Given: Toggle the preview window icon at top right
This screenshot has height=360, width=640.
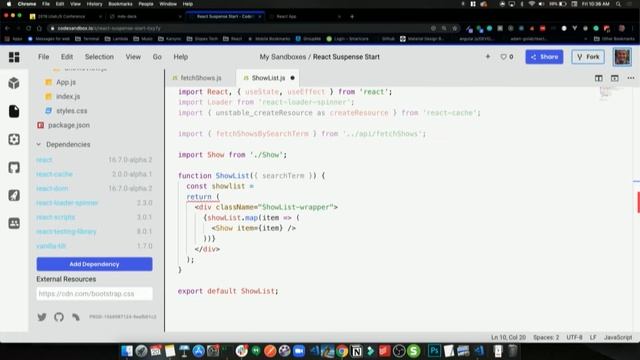Looking at the screenshot, I should coord(615,78).
